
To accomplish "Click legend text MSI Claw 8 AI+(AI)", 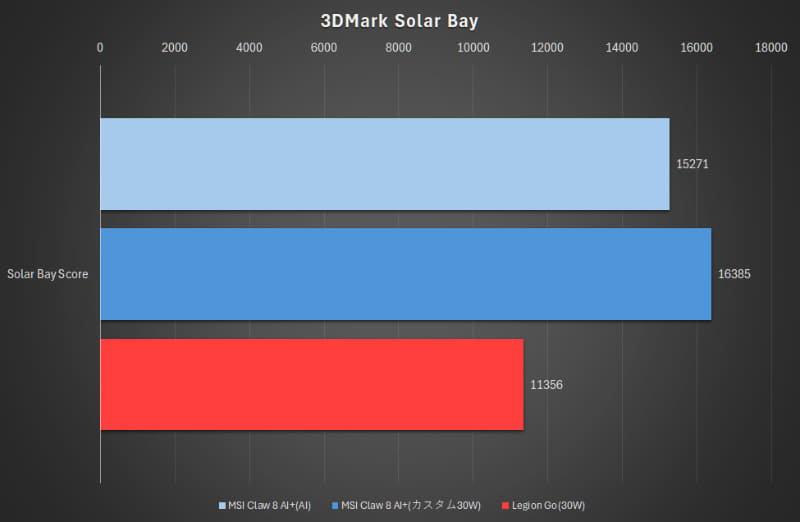I will point(269,506).
